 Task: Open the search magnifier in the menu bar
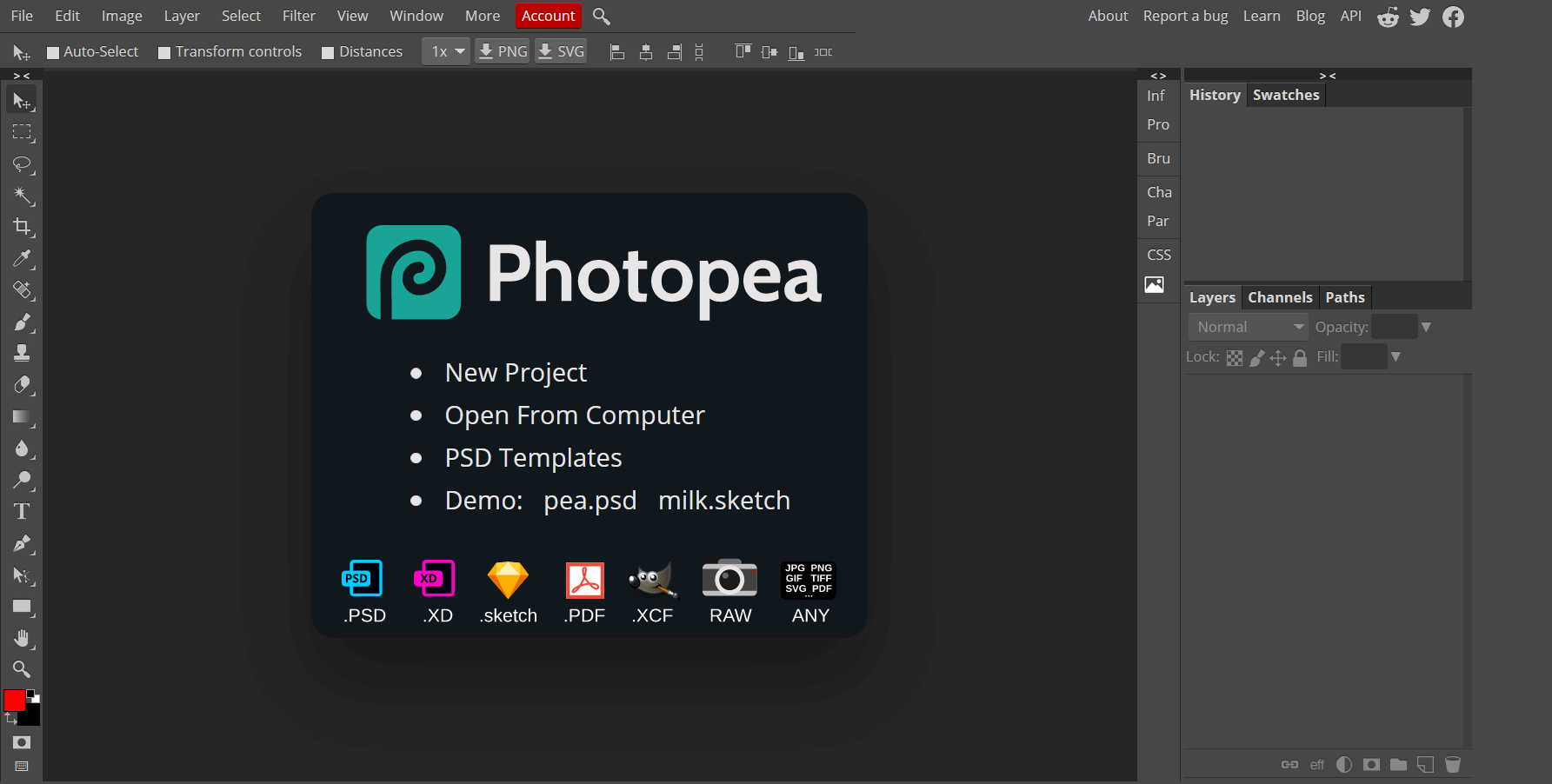(601, 16)
